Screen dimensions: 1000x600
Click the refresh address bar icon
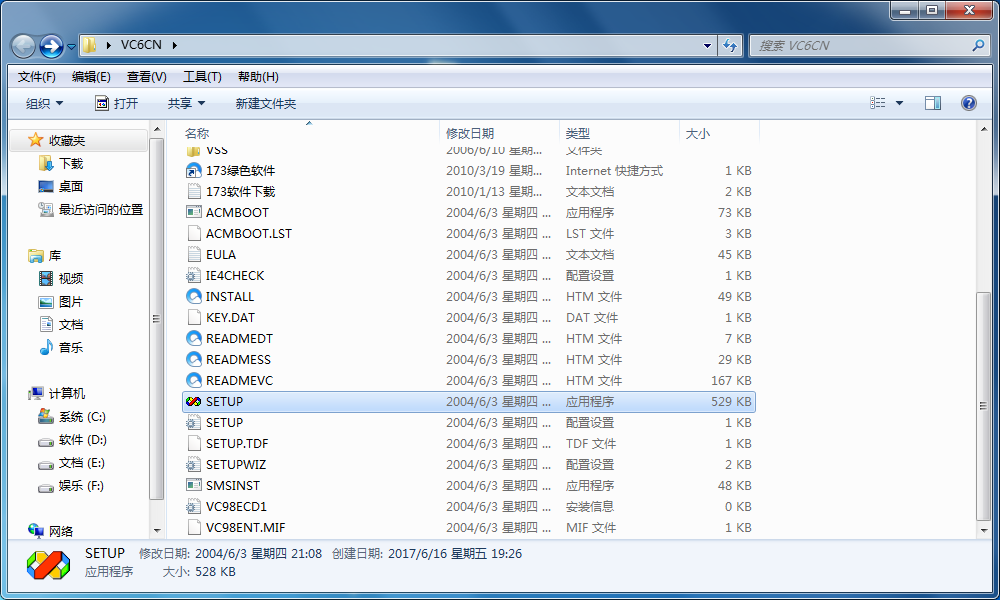pyautogui.click(x=730, y=45)
